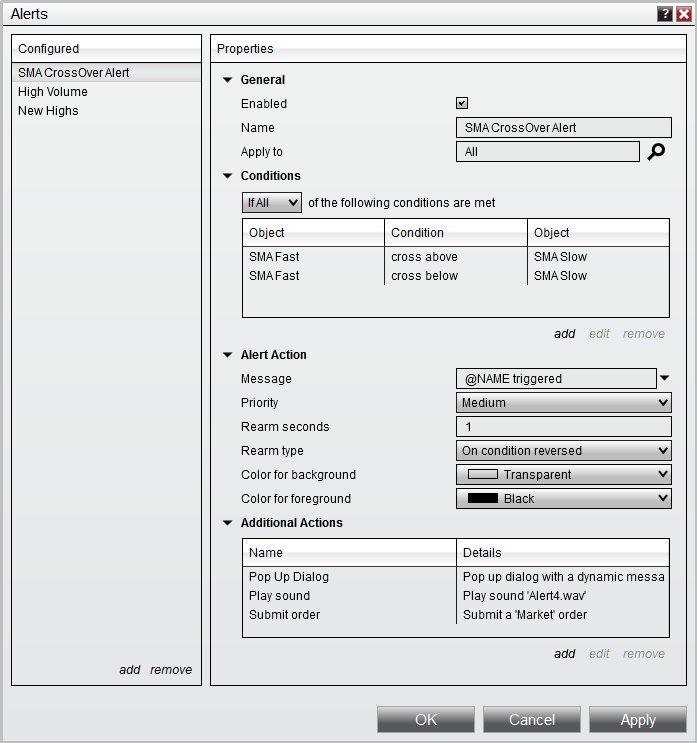Collapse the General section
This screenshot has width=697, height=743.
pos(228,80)
